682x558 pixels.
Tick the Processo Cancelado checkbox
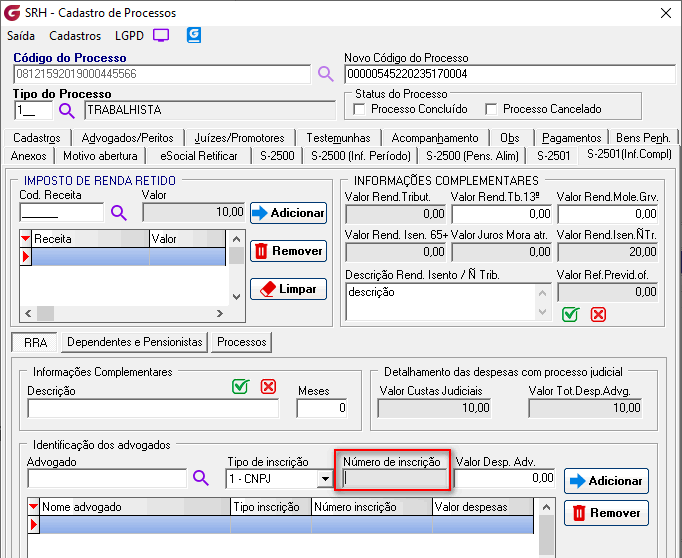point(491,109)
